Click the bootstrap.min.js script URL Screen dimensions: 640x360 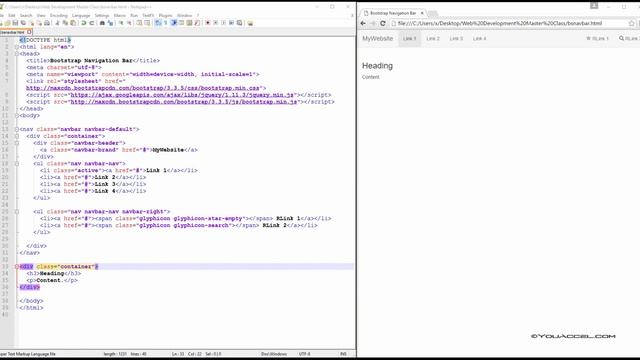pos(184,102)
